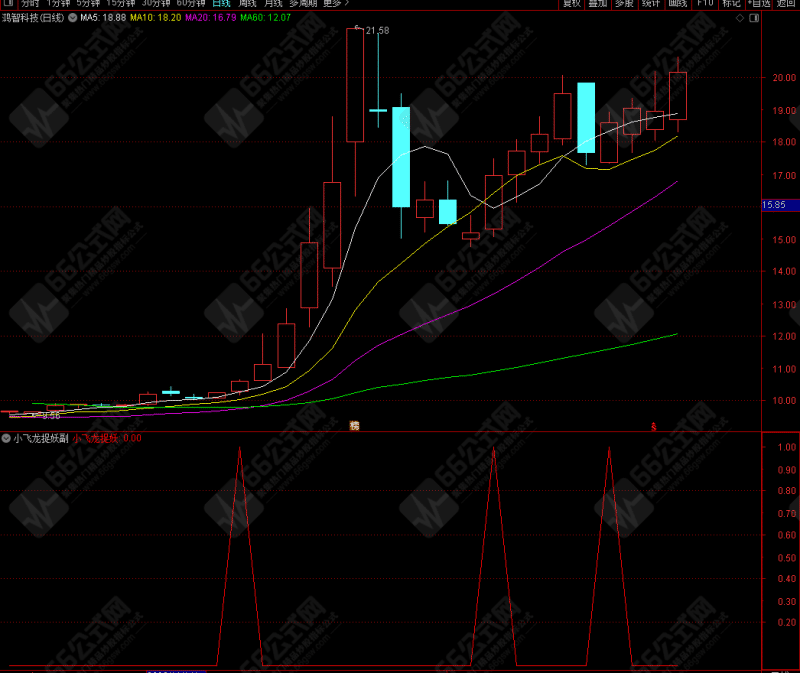
Task: Click the red S marker near chart bottom
Action: pyautogui.click(x=654, y=427)
